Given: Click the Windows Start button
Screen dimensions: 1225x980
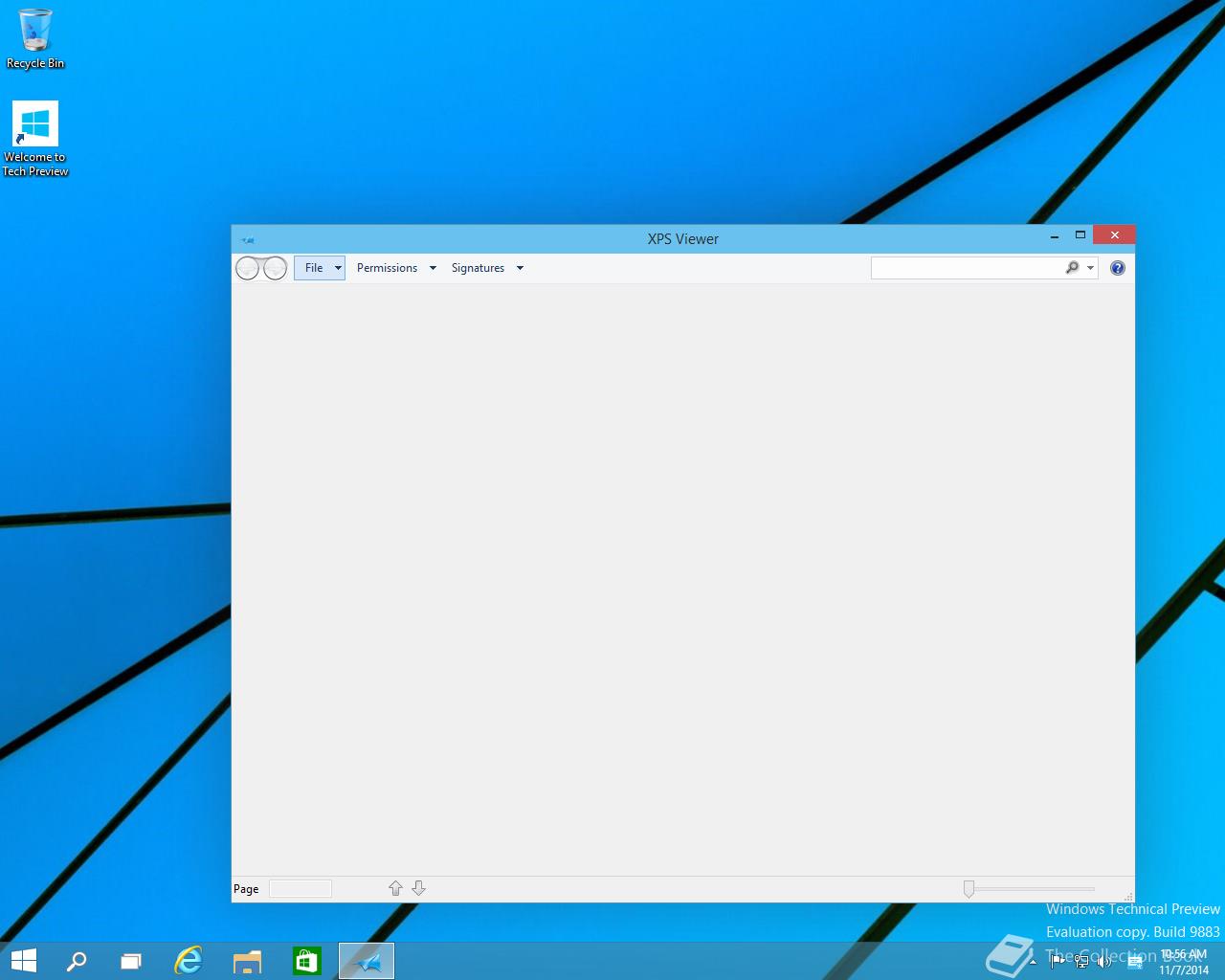Looking at the screenshot, I should pos(23,961).
